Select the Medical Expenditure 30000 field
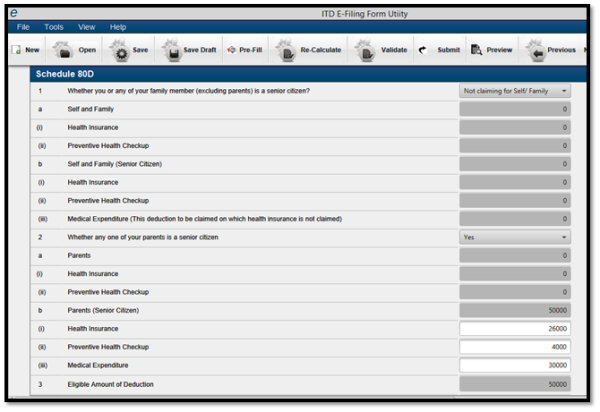Viewport: 600px width, 412px height. point(515,365)
